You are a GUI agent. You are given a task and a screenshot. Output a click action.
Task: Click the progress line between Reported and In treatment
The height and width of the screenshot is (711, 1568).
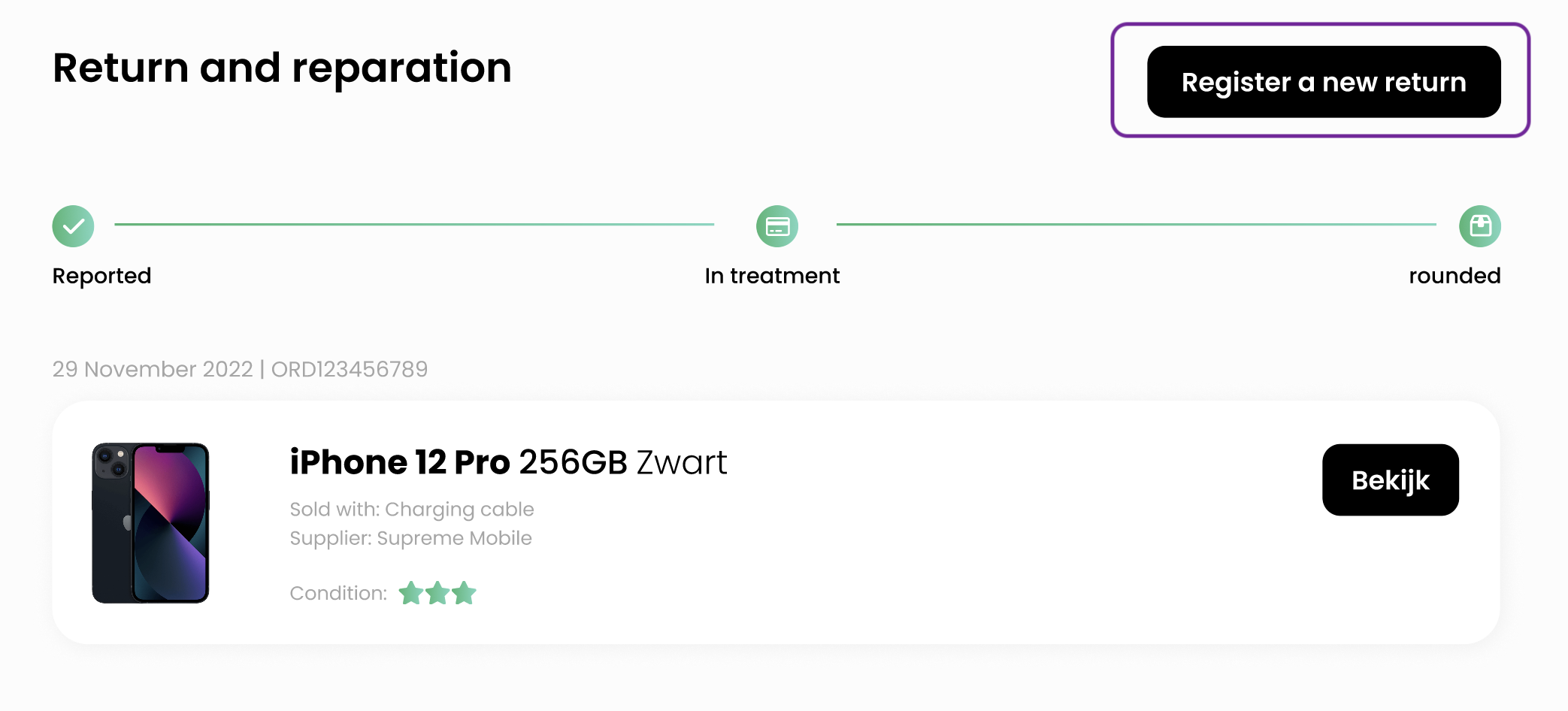(x=414, y=224)
